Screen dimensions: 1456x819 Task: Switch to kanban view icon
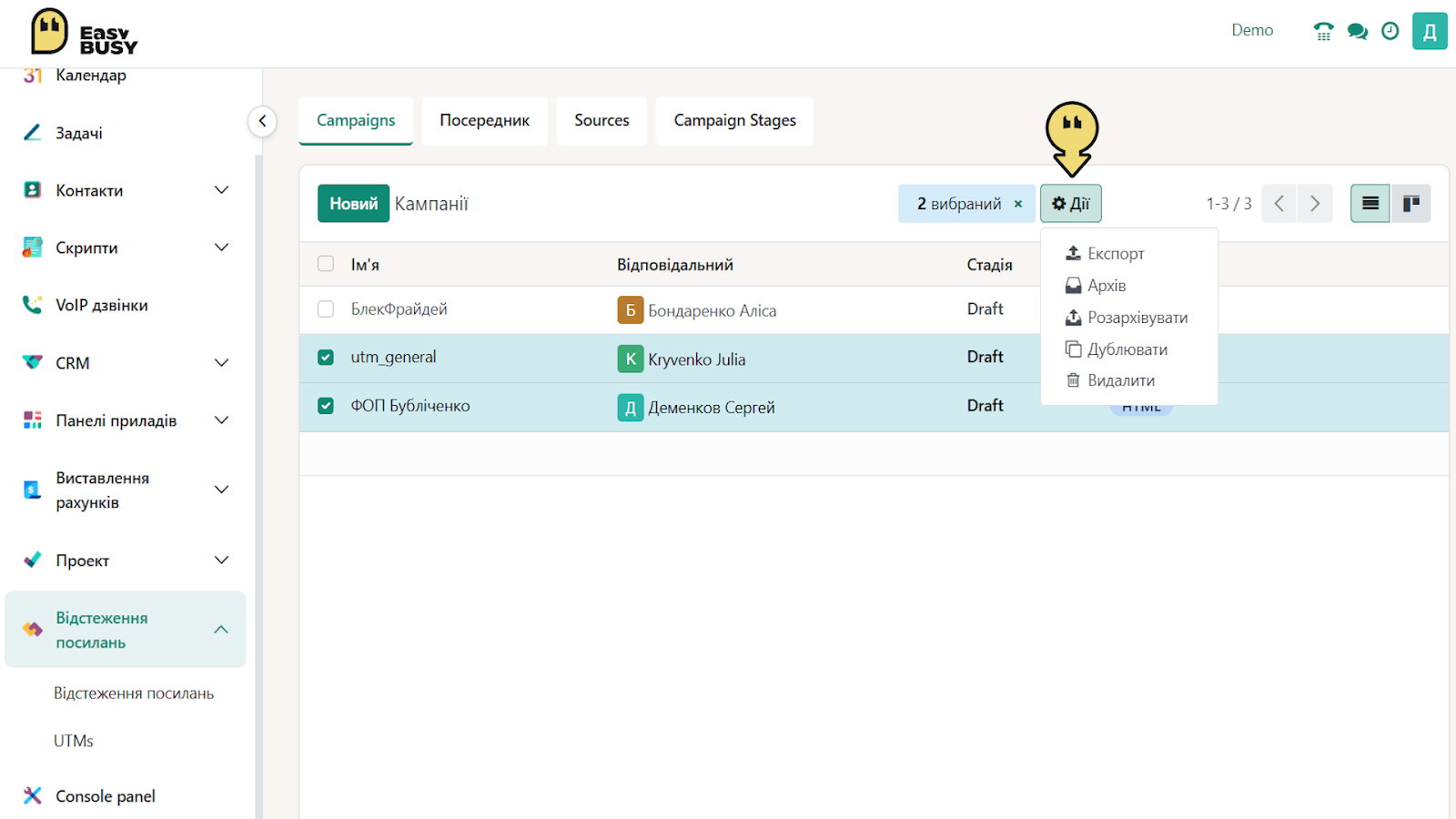pos(1411,203)
